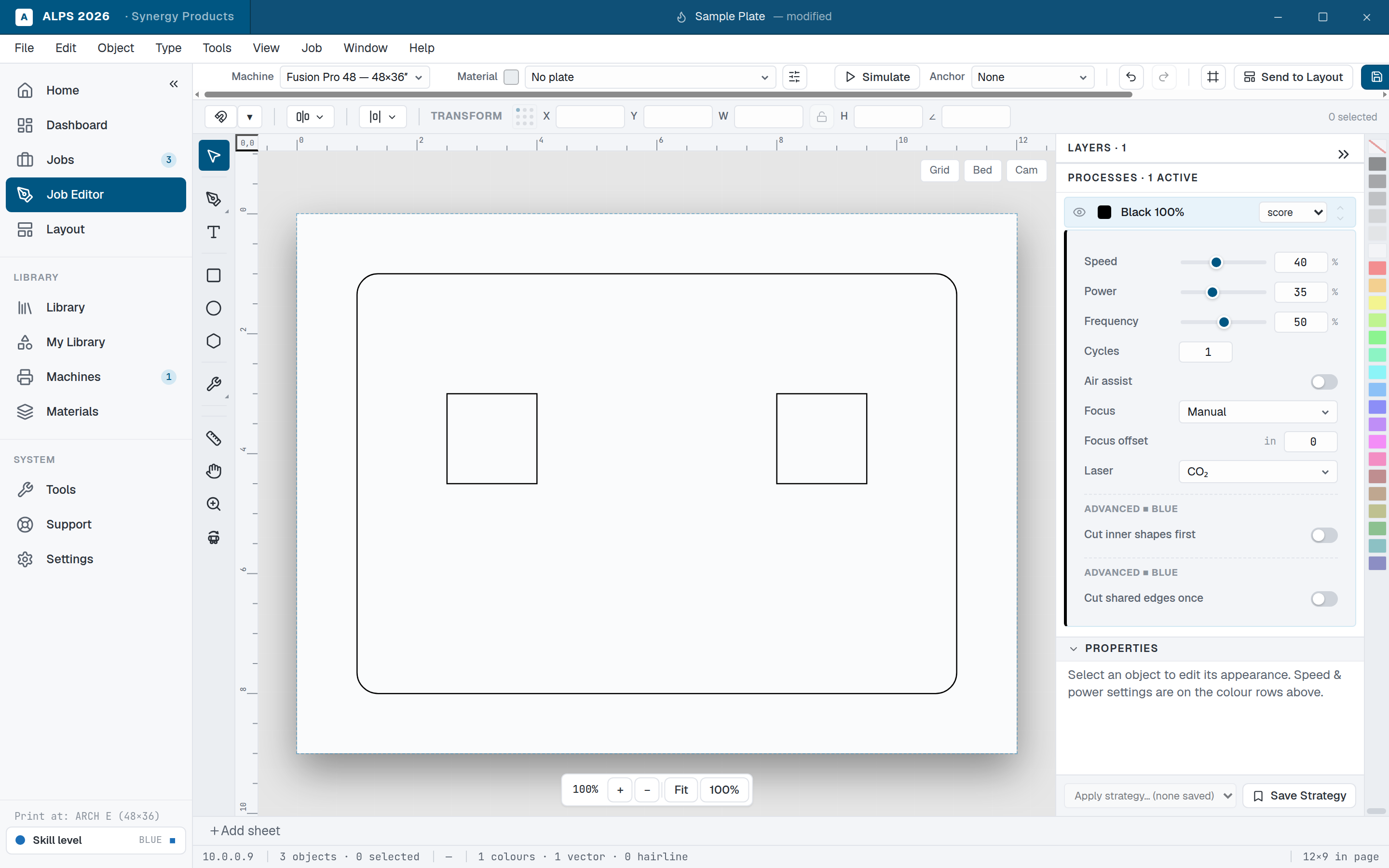1389x868 pixels.
Task: Open the Apply strategy dropdown
Action: point(1150,796)
